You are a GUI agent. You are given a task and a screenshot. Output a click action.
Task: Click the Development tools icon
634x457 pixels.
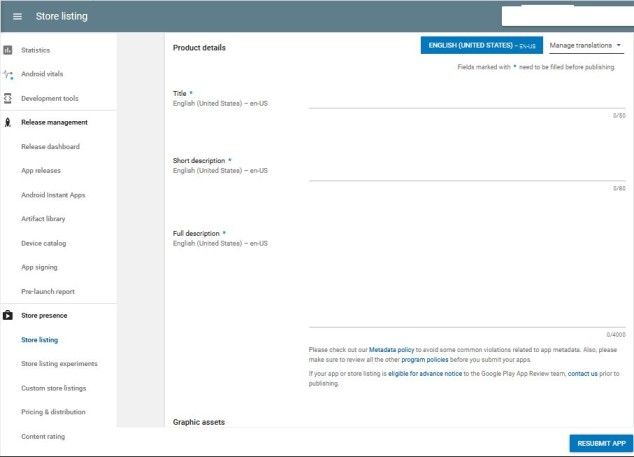[8, 98]
